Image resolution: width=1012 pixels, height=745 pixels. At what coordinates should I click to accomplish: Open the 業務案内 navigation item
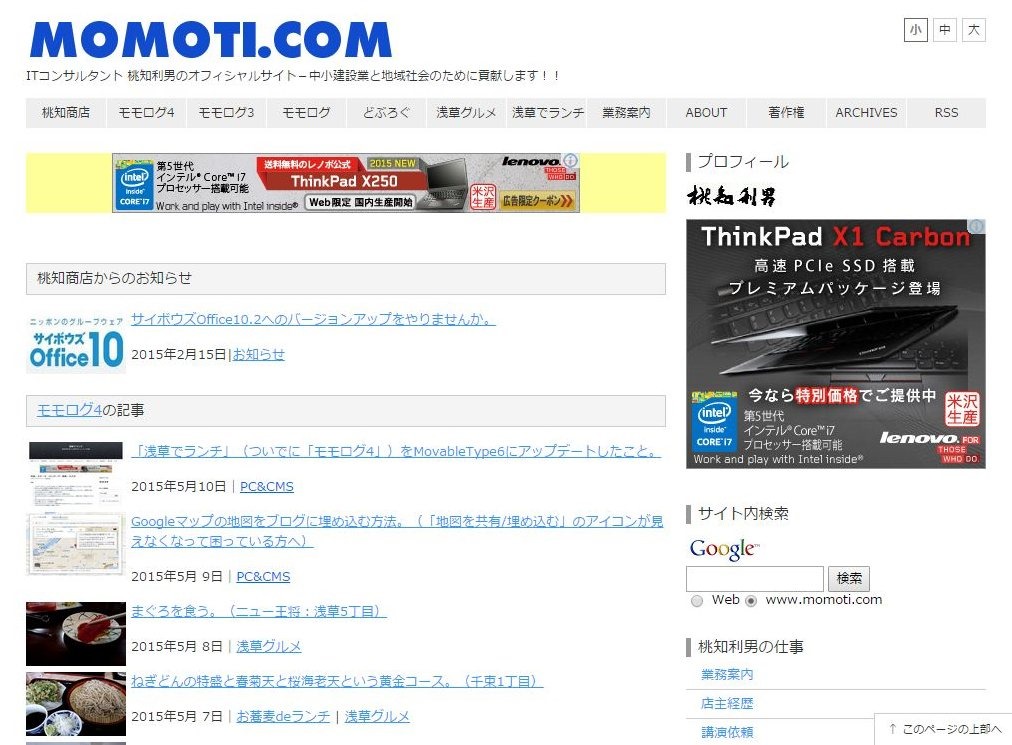click(626, 113)
